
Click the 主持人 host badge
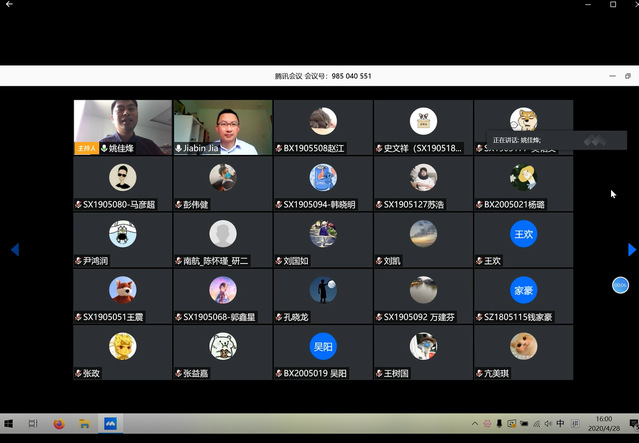[x=87, y=148]
